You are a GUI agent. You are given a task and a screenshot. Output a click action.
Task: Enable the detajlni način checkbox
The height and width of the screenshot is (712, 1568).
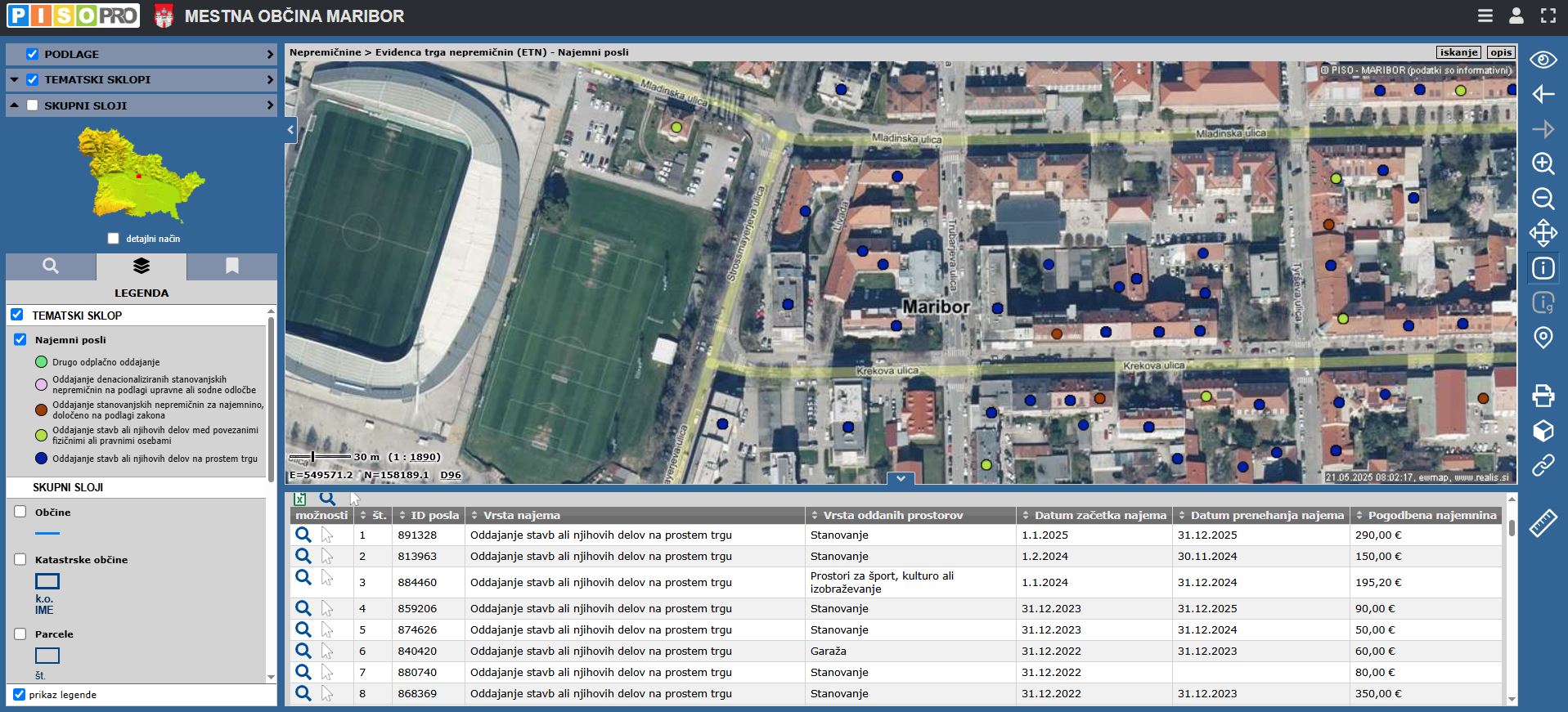(114, 239)
